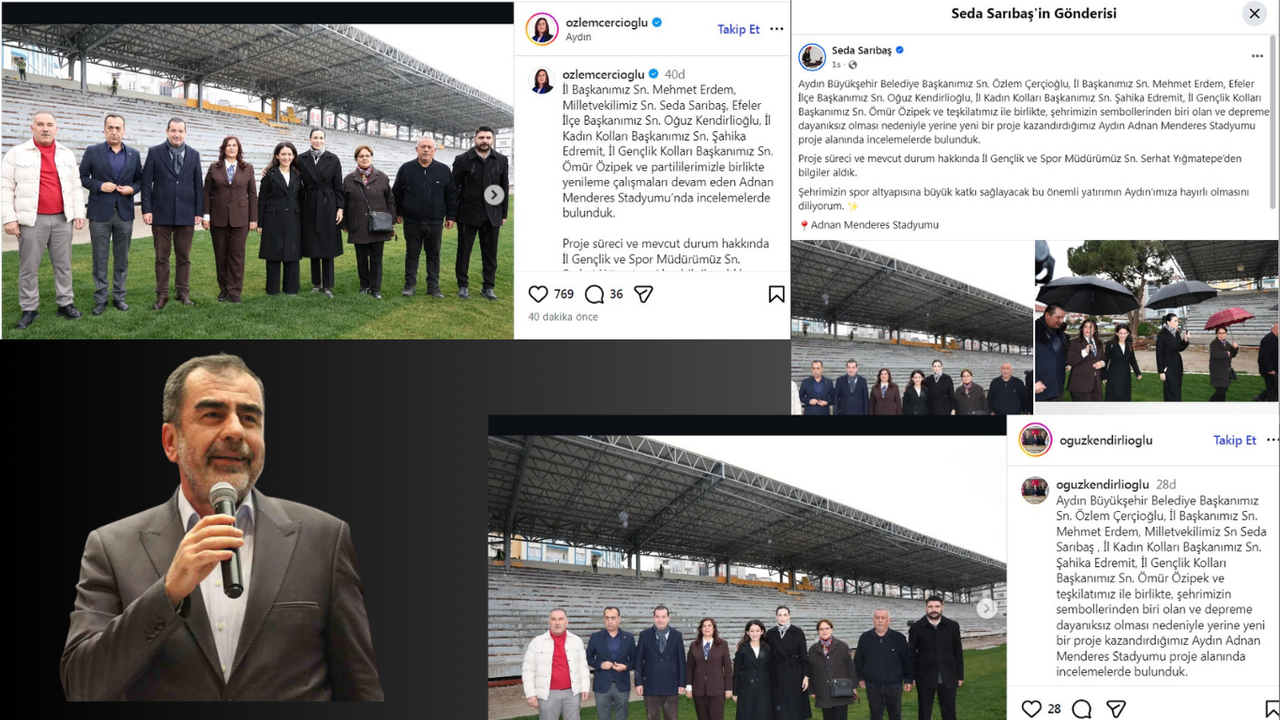Share the oguzkendirlioglu post via paper plane icon
The height and width of the screenshot is (720, 1280).
[x=1116, y=709]
